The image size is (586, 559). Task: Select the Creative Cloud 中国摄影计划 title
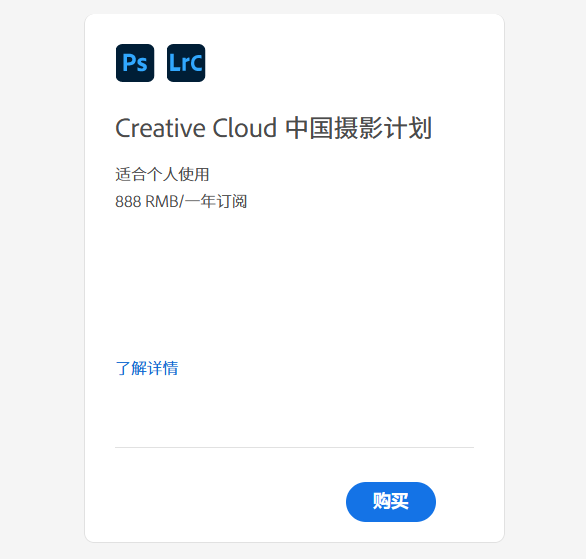274,128
